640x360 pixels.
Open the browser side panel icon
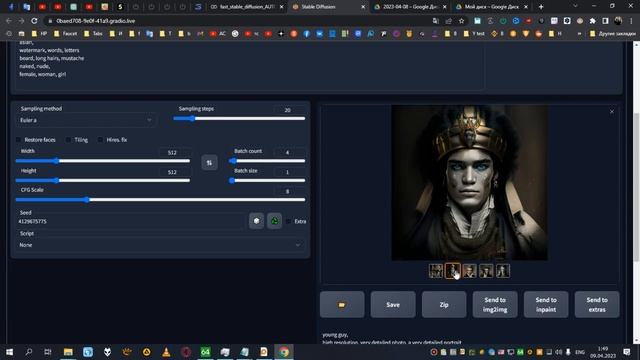(x=605, y=21)
